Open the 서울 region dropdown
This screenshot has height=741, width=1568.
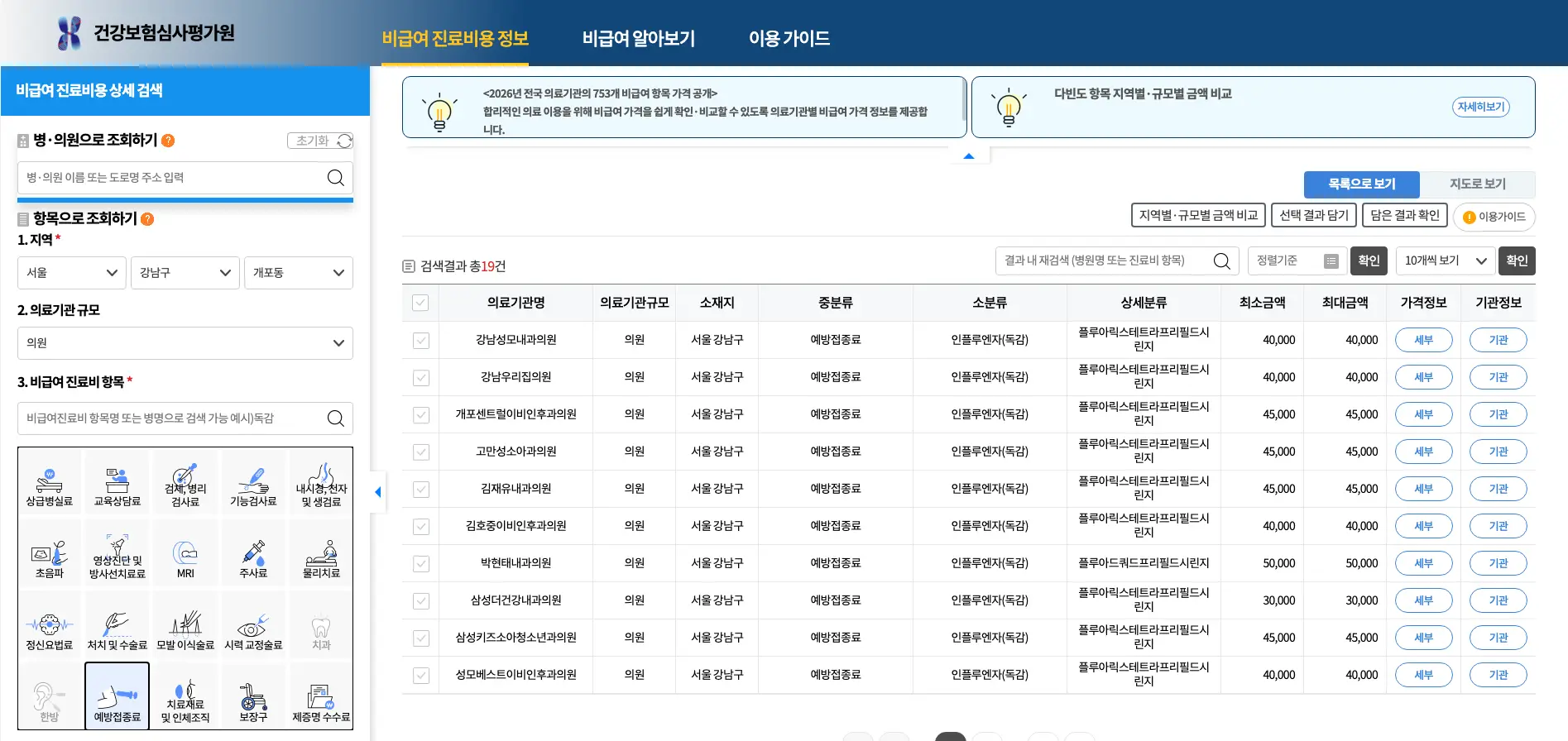pyautogui.click(x=72, y=273)
